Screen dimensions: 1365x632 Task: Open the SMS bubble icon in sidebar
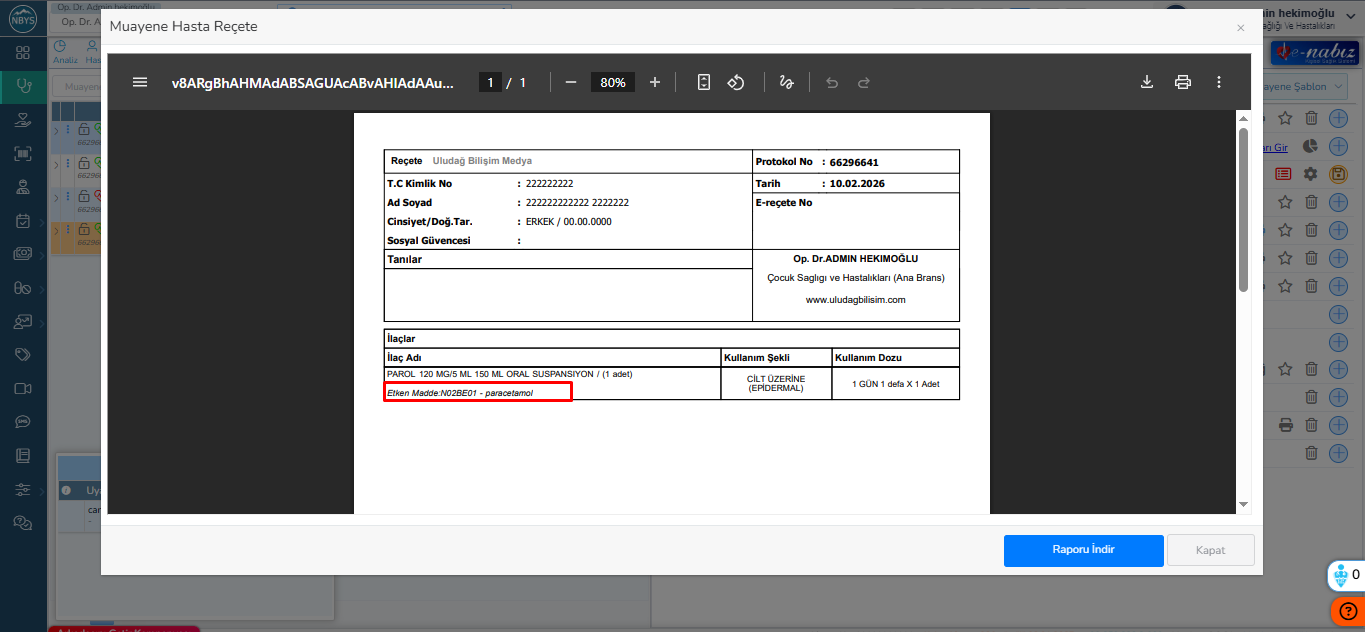[23, 422]
